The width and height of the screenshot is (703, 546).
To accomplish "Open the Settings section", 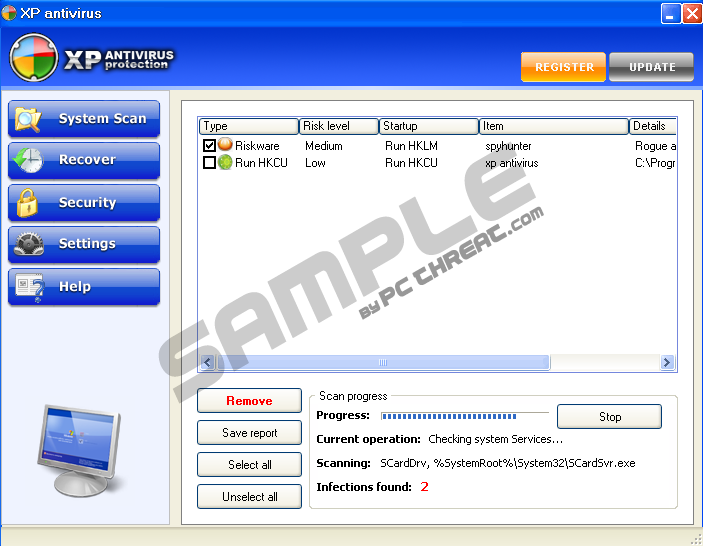I will pos(84,244).
